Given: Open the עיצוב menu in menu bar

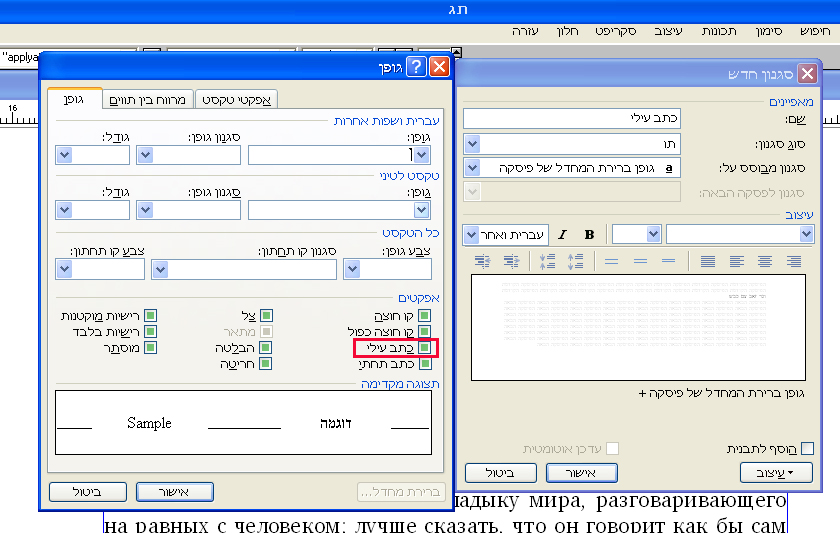Looking at the screenshot, I should [668, 32].
